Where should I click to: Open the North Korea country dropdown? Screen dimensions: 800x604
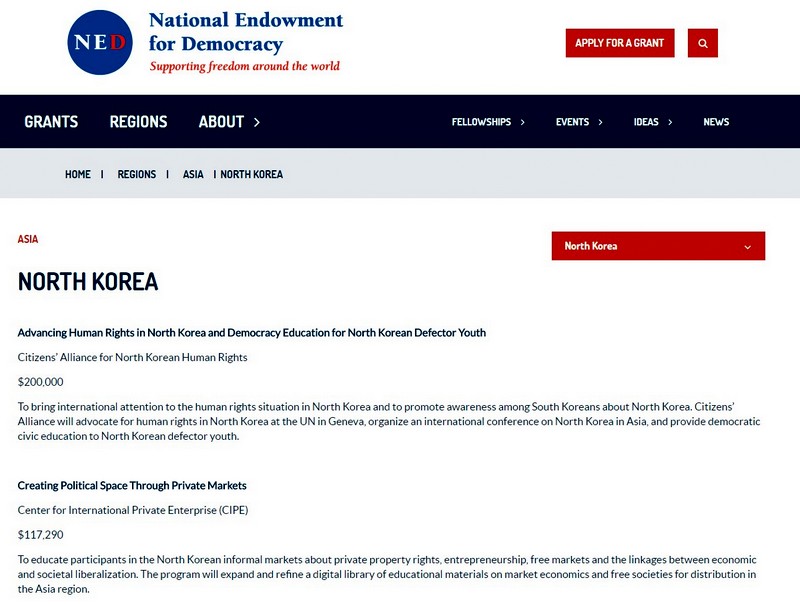tap(658, 246)
